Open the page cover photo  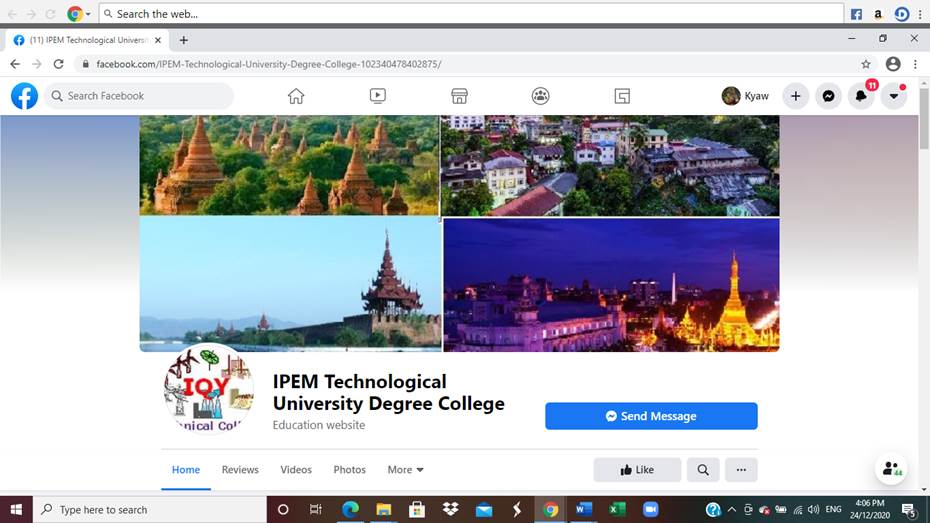(x=460, y=233)
